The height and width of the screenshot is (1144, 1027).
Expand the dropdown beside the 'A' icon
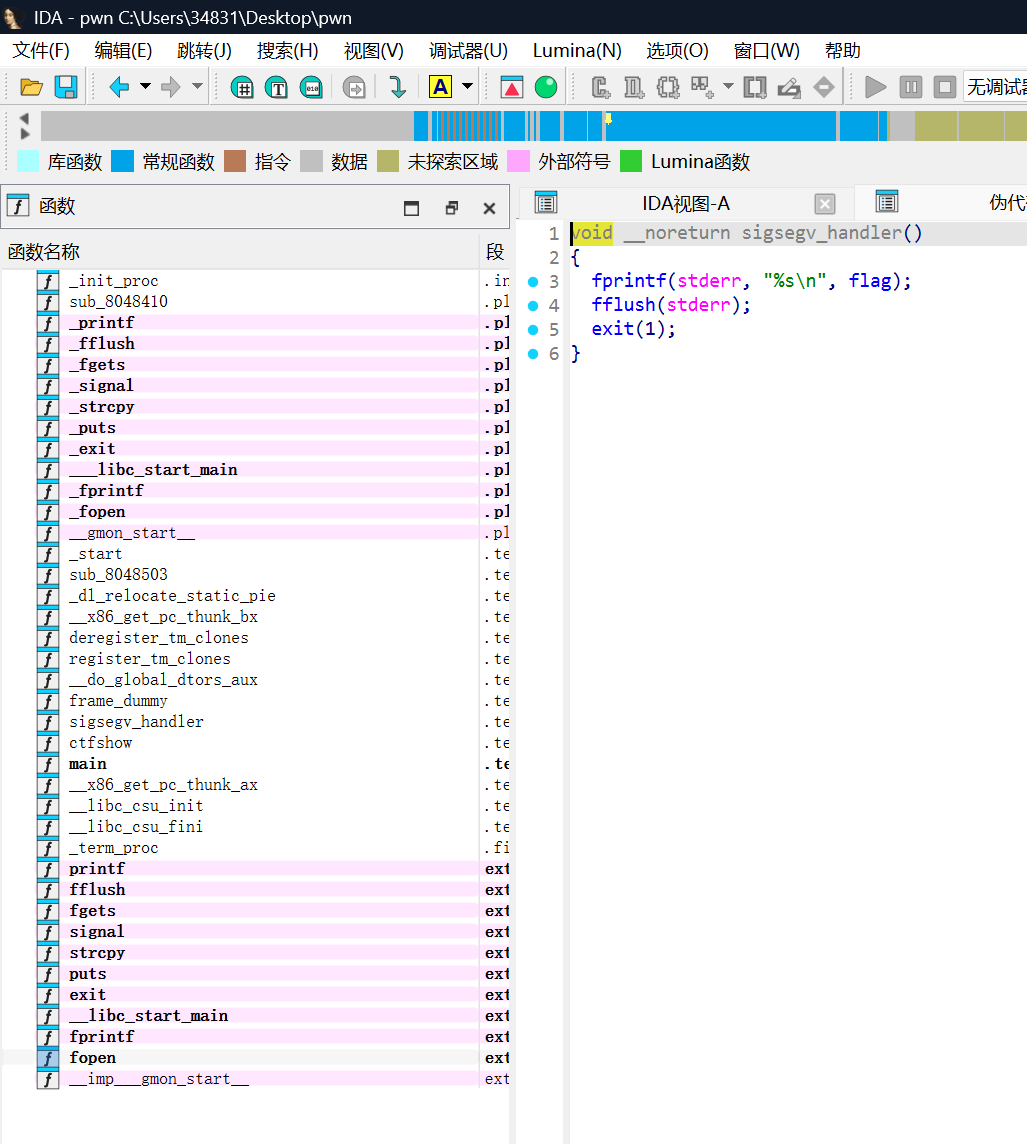click(468, 87)
